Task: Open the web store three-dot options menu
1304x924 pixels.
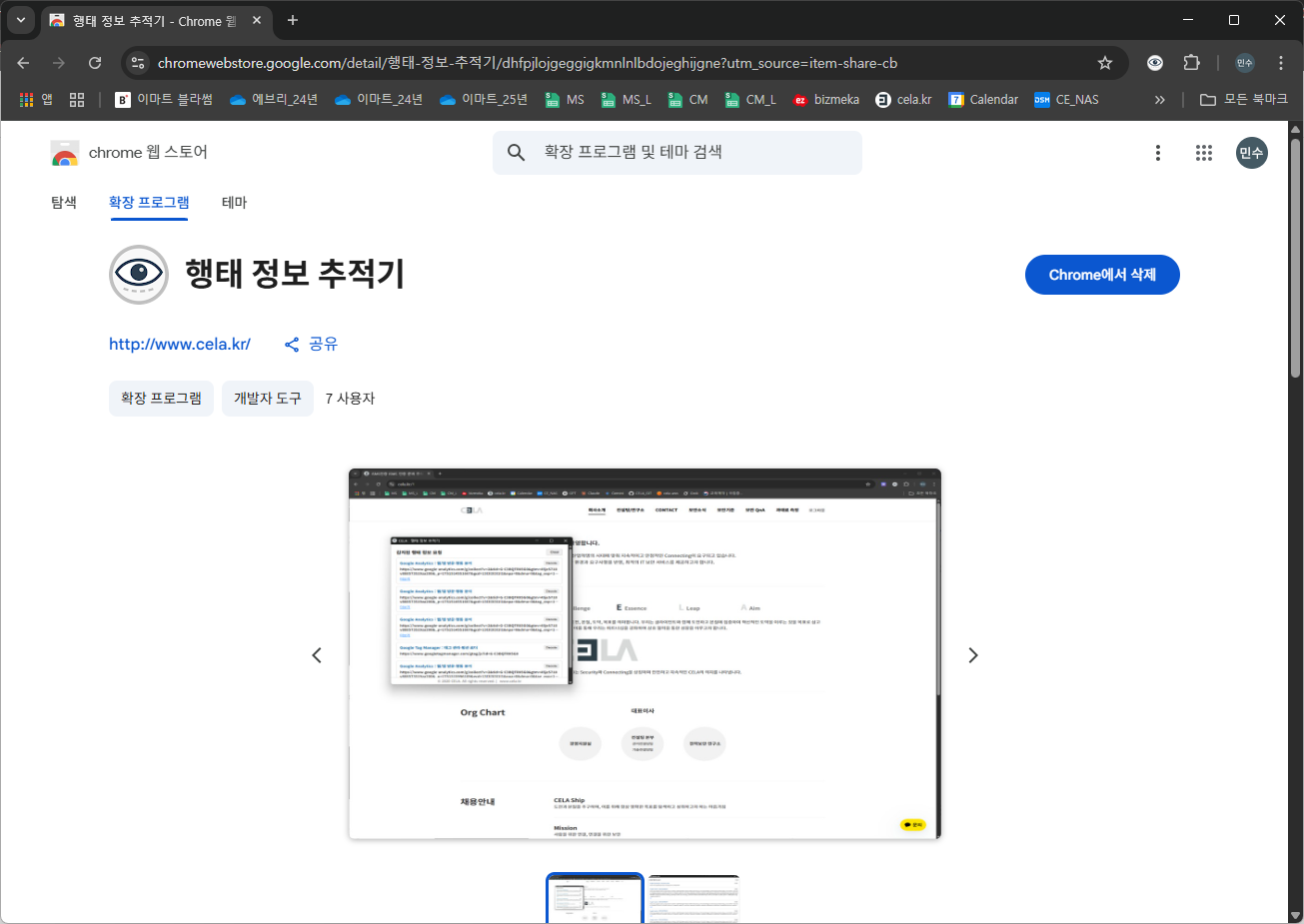Action: [1158, 153]
